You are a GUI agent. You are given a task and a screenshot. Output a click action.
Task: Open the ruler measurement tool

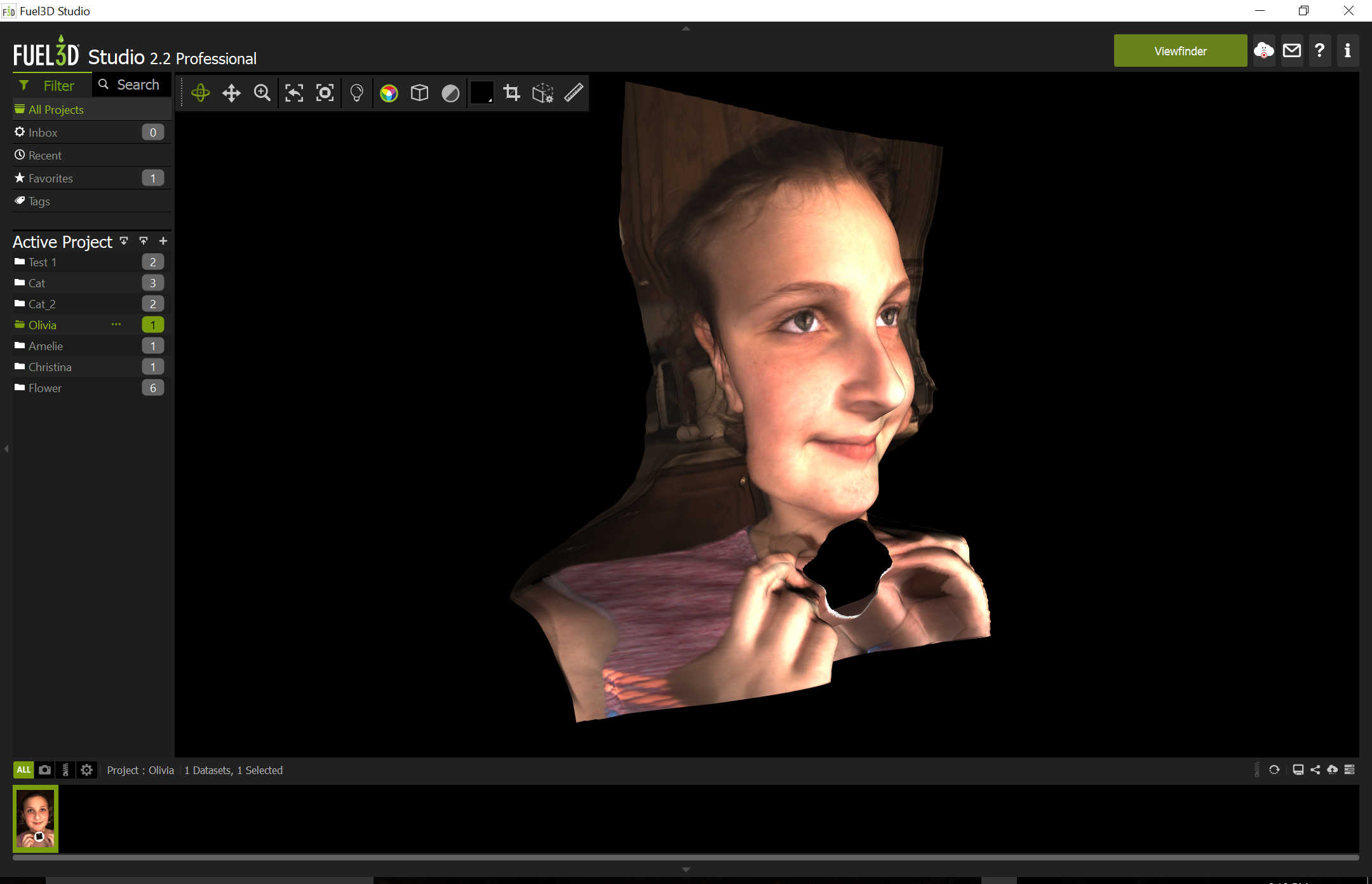click(x=574, y=93)
